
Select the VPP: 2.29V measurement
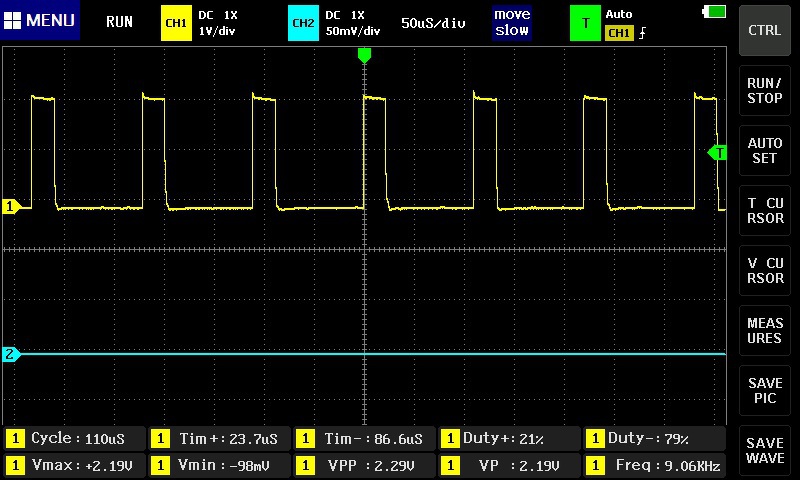(364, 465)
